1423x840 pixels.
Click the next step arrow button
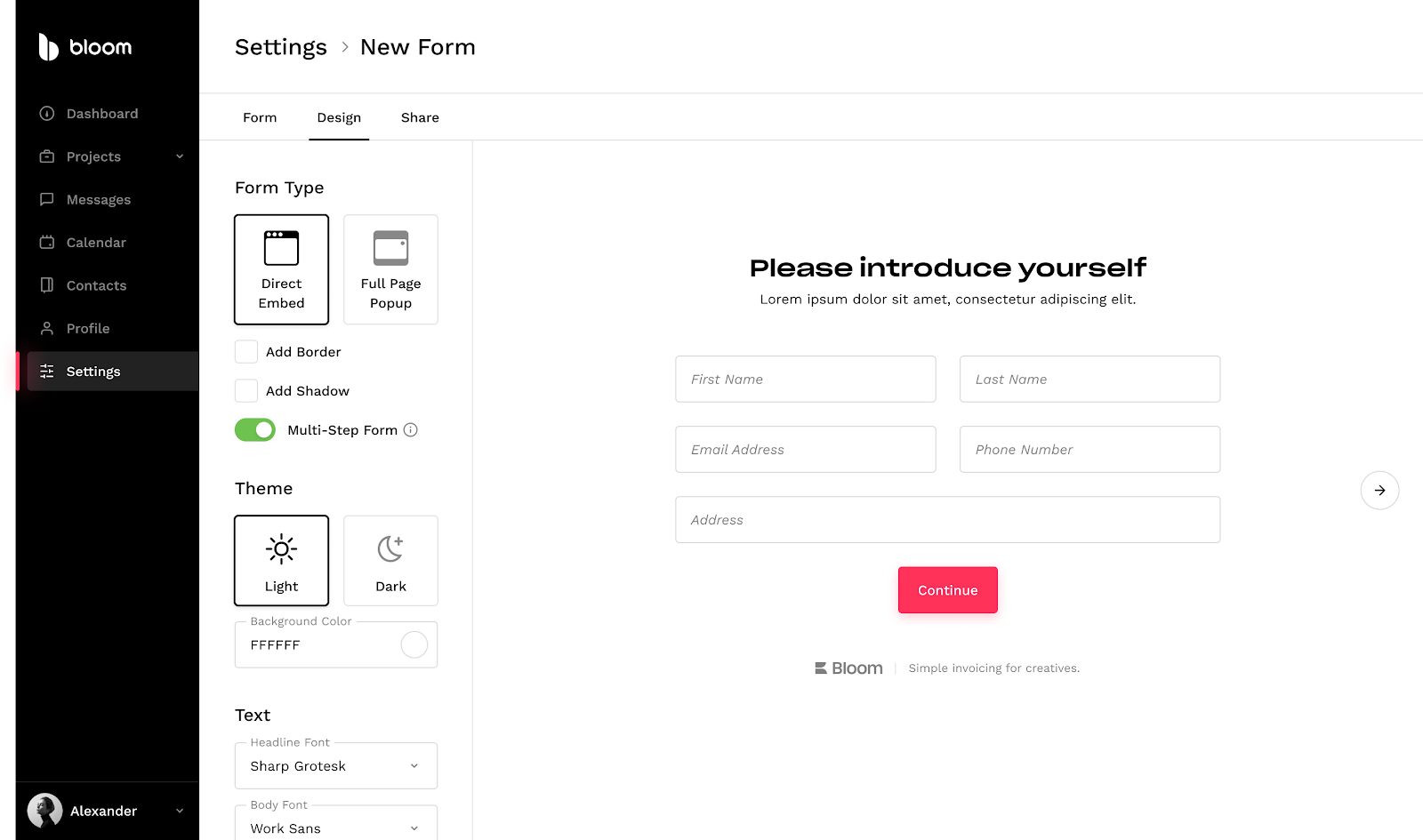[x=1379, y=491]
